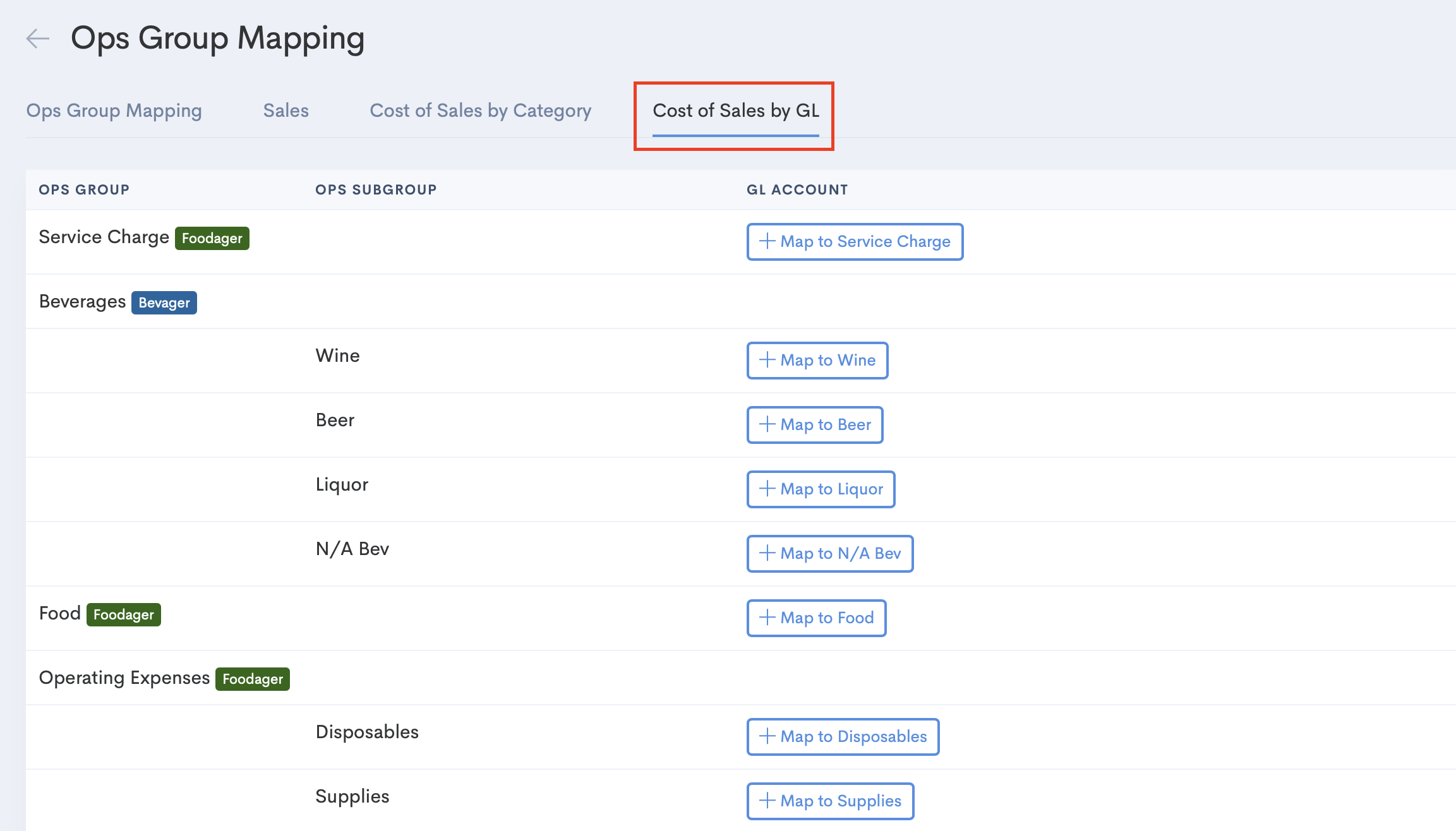Click the Bevager badge next to Beverages

(x=164, y=302)
